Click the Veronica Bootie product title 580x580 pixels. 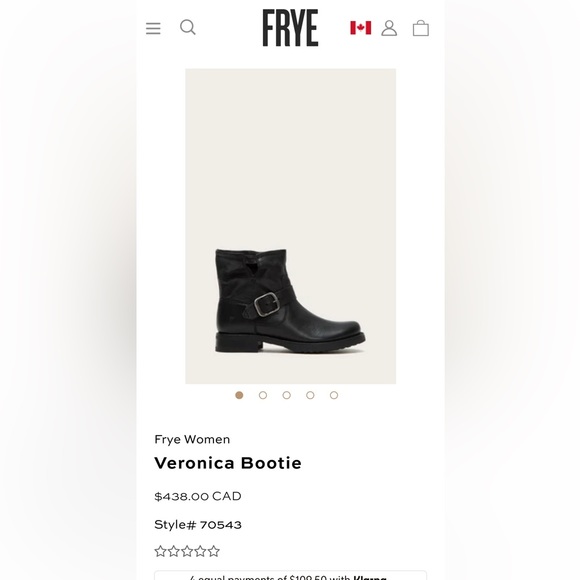click(228, 463)
